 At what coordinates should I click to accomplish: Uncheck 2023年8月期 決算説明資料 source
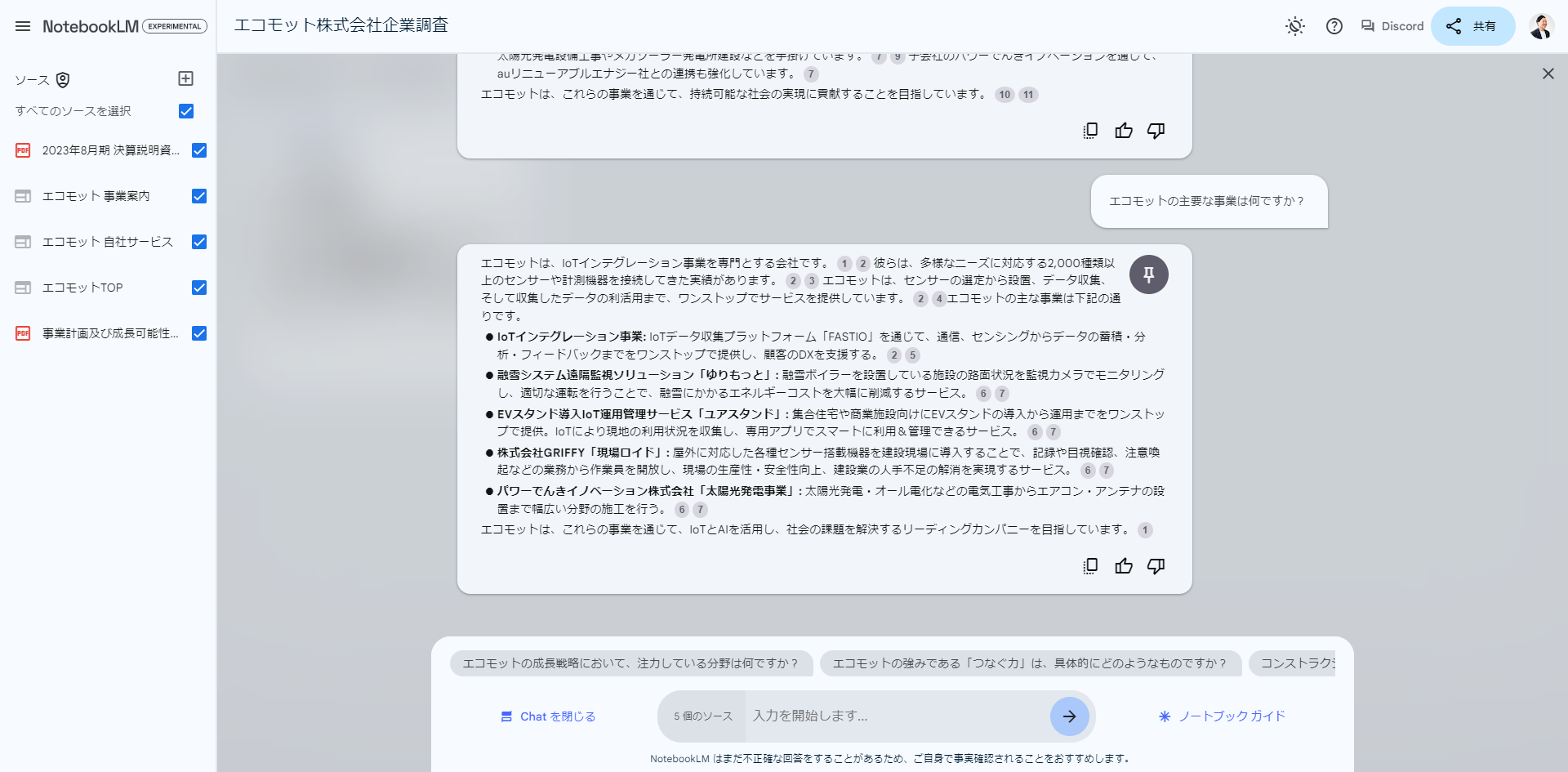(199, 150)
